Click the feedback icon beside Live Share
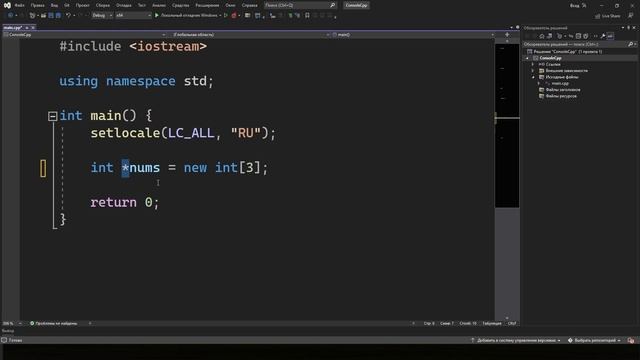This screenshot has height=360, width=640. [x=631, y=16]
